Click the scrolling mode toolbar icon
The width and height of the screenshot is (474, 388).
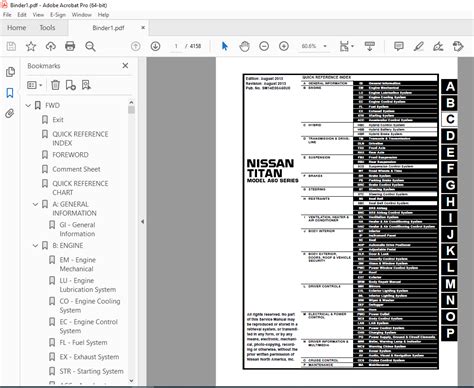click(370, 46)
